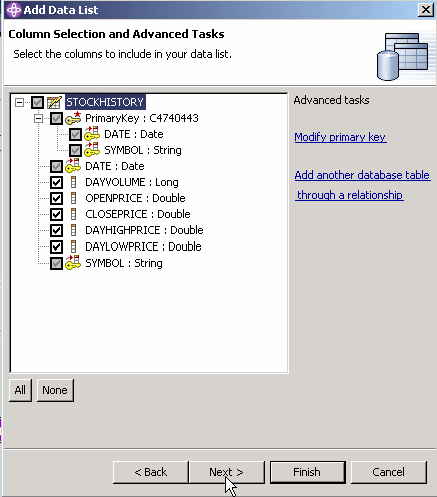Click the column icon next to DAYHIGHPRICE : Double
Viewport: 437px width, 497px height.
click(74, 230)
